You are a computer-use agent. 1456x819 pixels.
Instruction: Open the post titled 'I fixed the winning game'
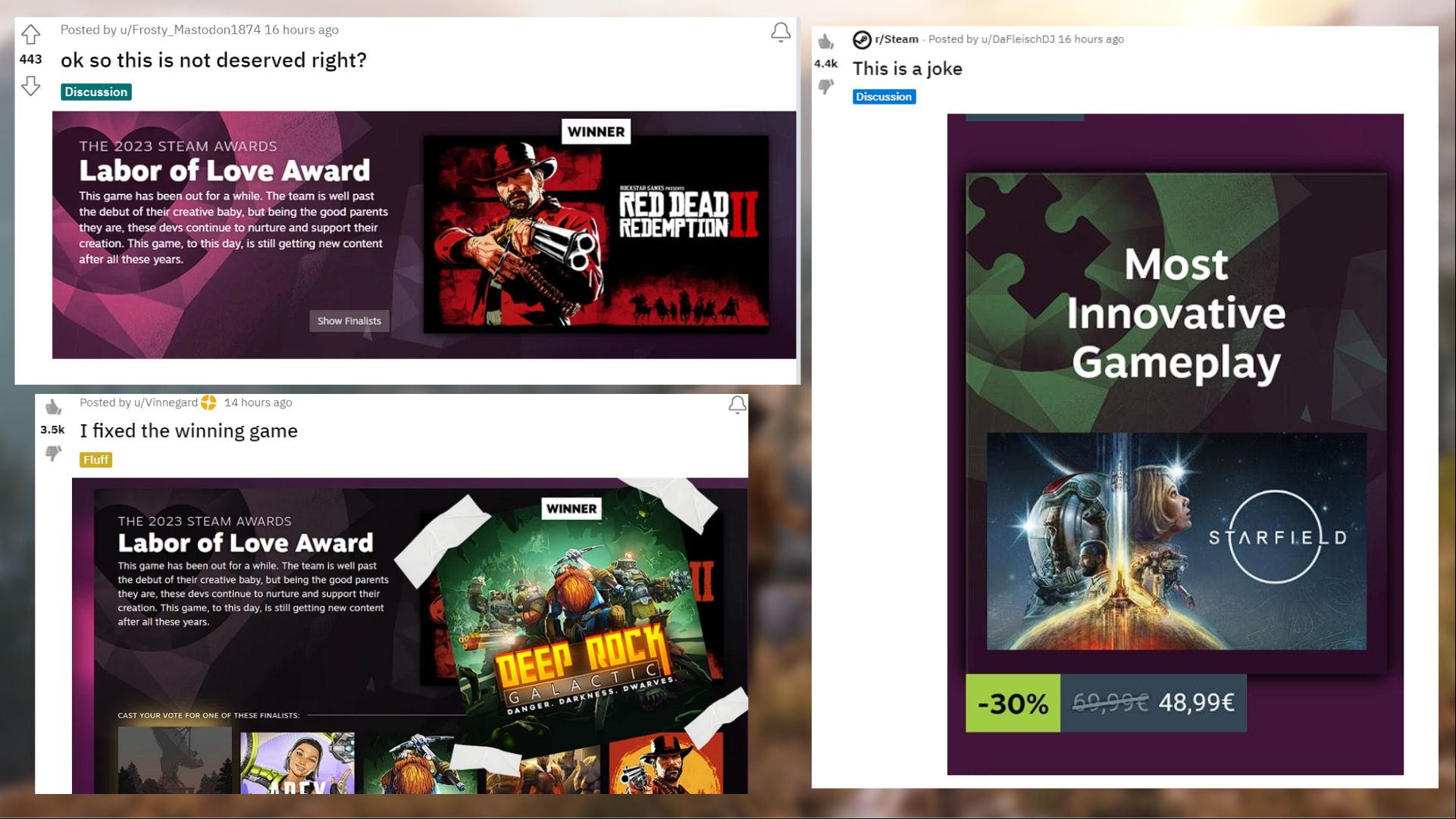[x=189, y=430]
